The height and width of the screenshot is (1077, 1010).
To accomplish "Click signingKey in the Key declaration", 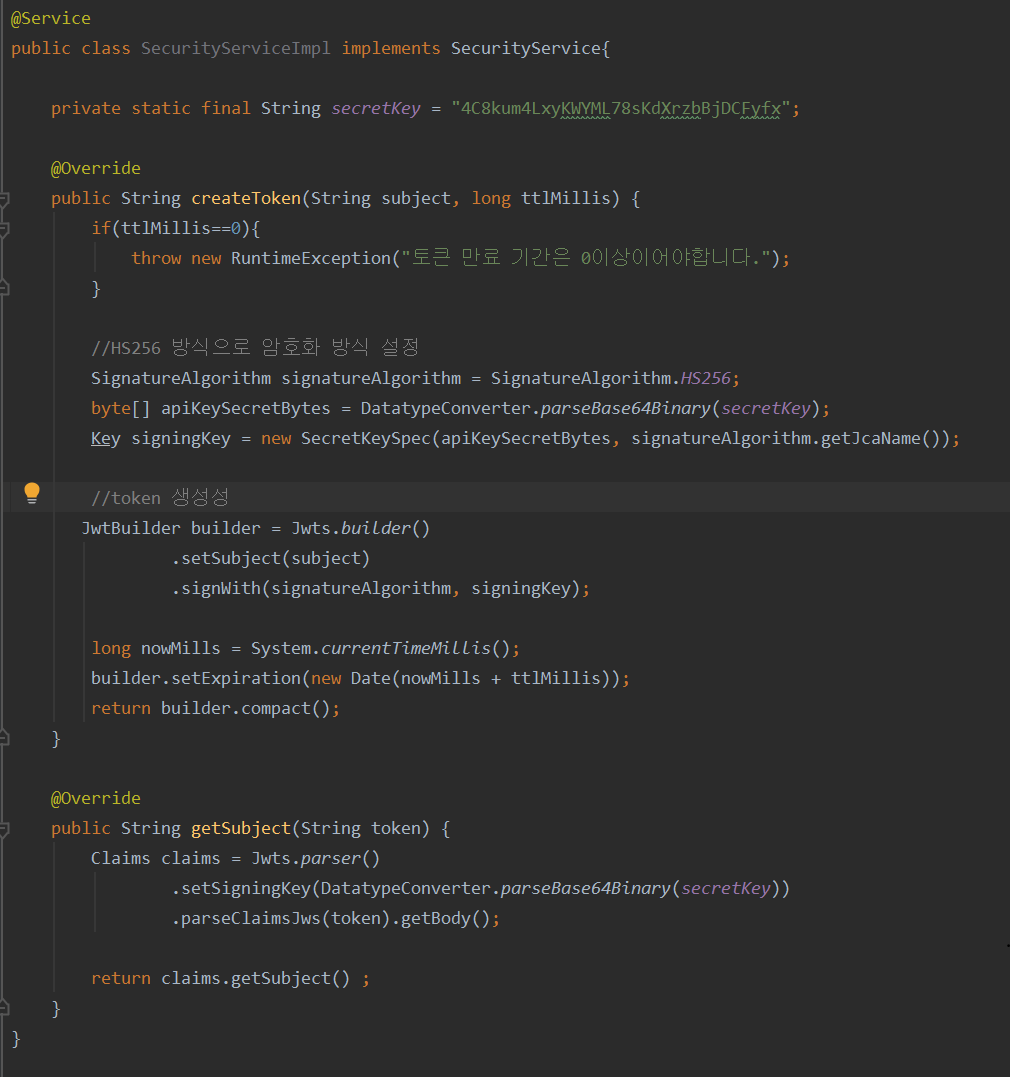I will click(181, 438).
